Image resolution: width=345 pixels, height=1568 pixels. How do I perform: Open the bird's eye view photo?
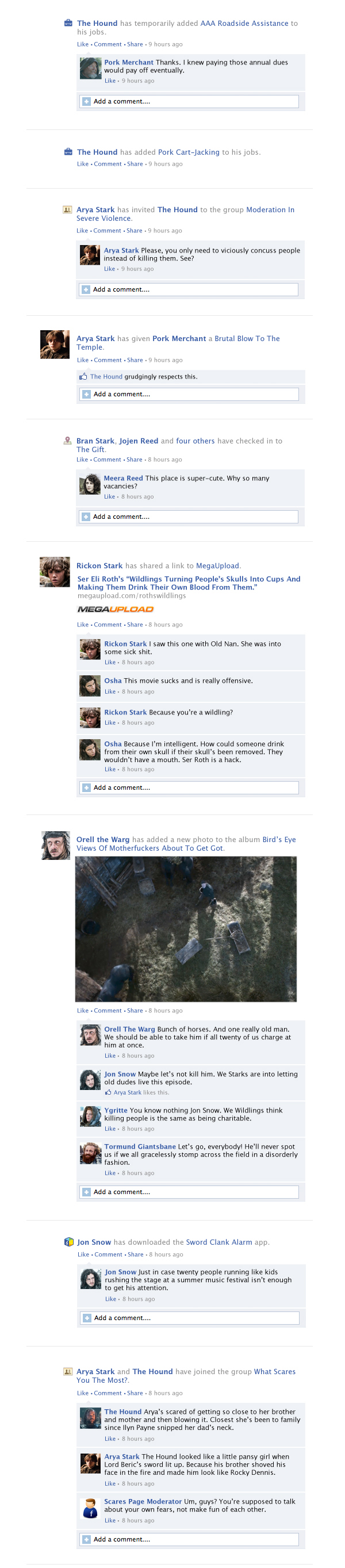pos(186,930)
